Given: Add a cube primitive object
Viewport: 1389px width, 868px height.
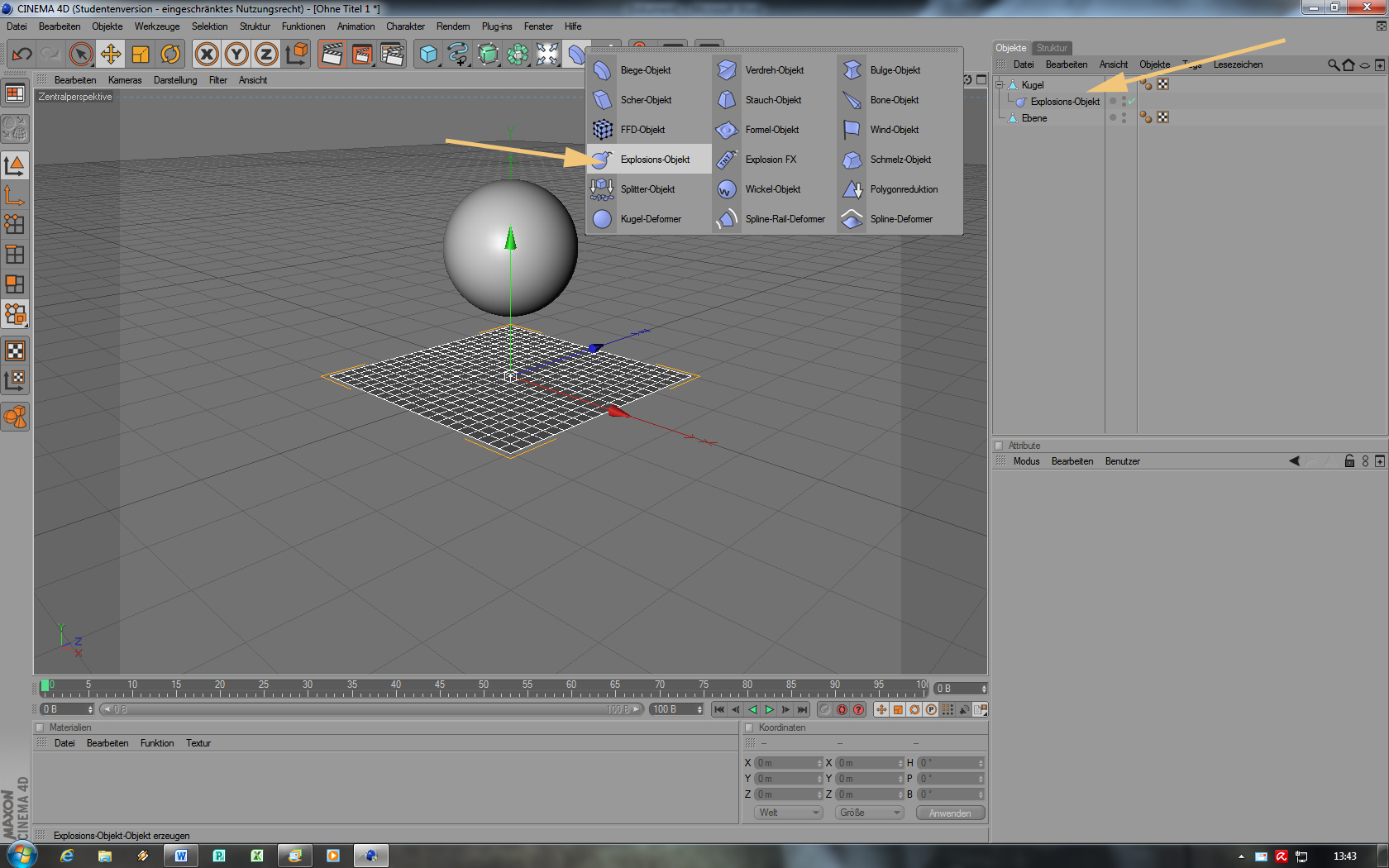Looking at the screenshot, I should coord(428,55).
